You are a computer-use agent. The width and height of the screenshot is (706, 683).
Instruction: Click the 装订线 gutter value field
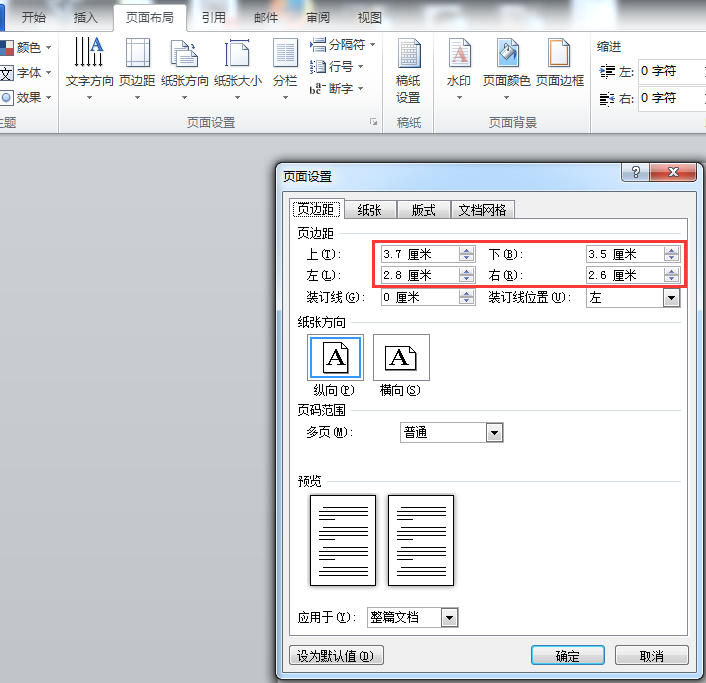click(420, 297)
